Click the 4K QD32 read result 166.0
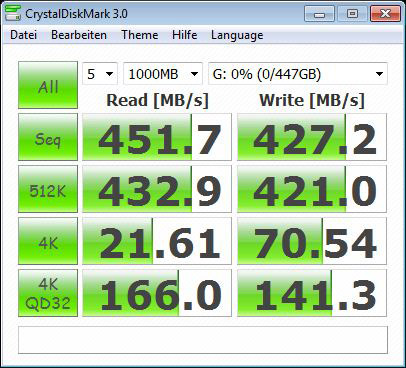Image resolution: width=406 pixels, height=368 pixels. coord(157,293)
